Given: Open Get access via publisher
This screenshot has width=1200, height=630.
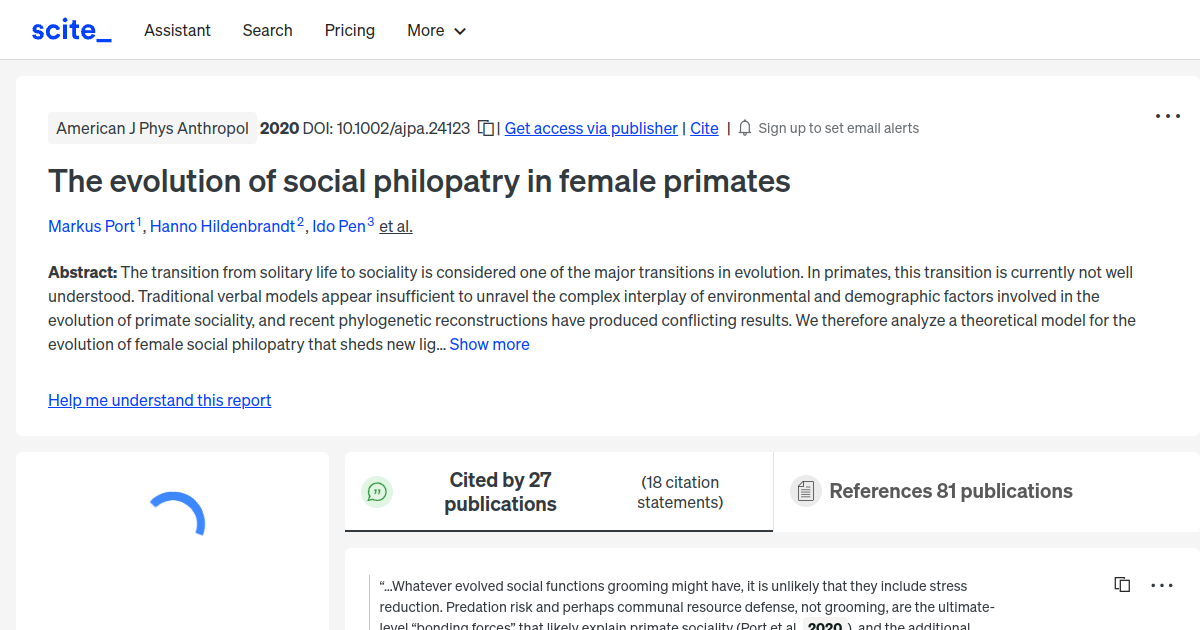Looking at the screenshot, I should 591,128.
